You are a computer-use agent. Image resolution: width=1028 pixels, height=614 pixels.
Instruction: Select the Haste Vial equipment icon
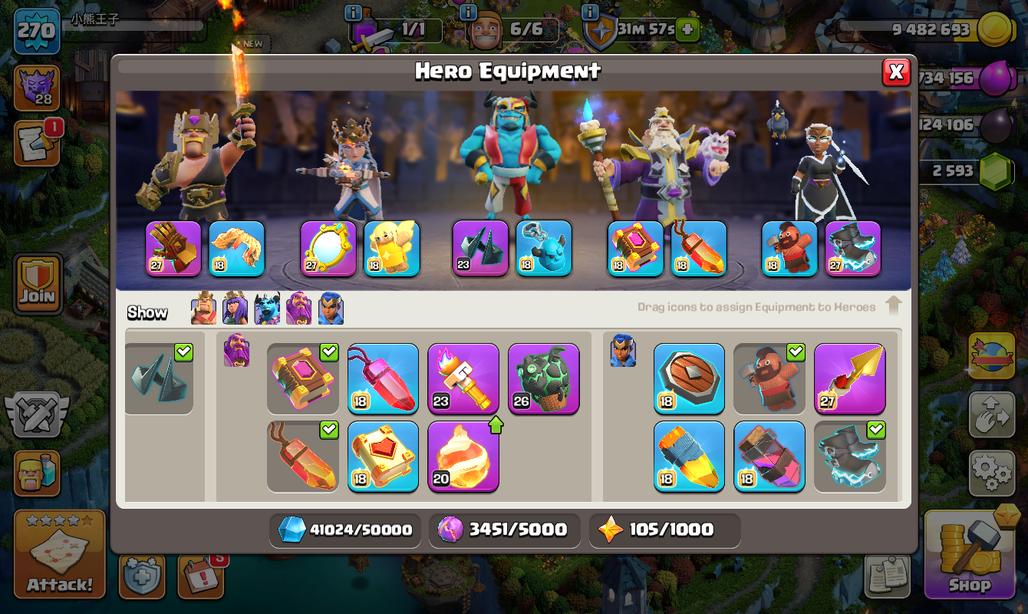click(x=769, y=457)
